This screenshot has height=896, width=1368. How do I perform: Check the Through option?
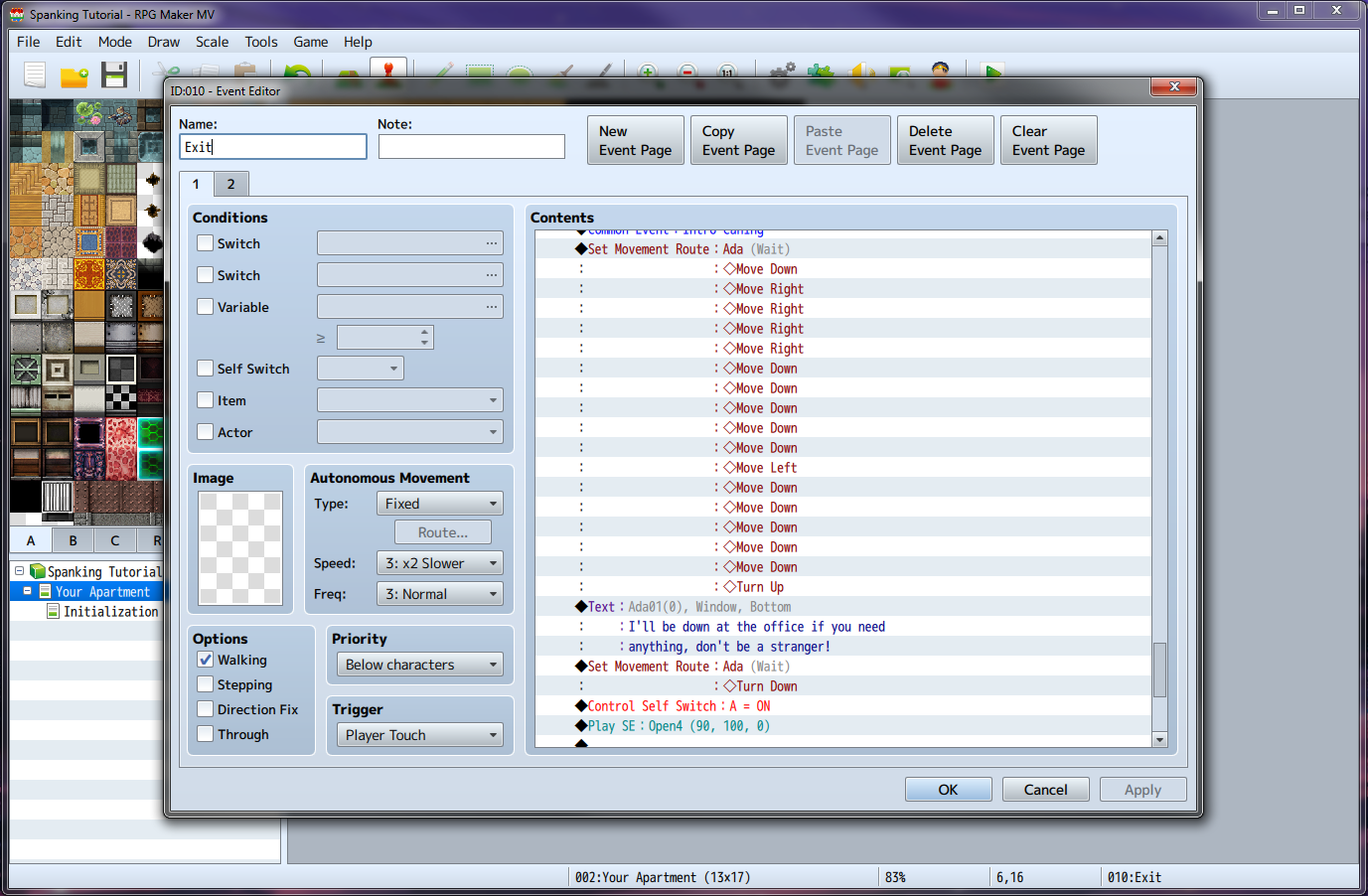point(205,734)
